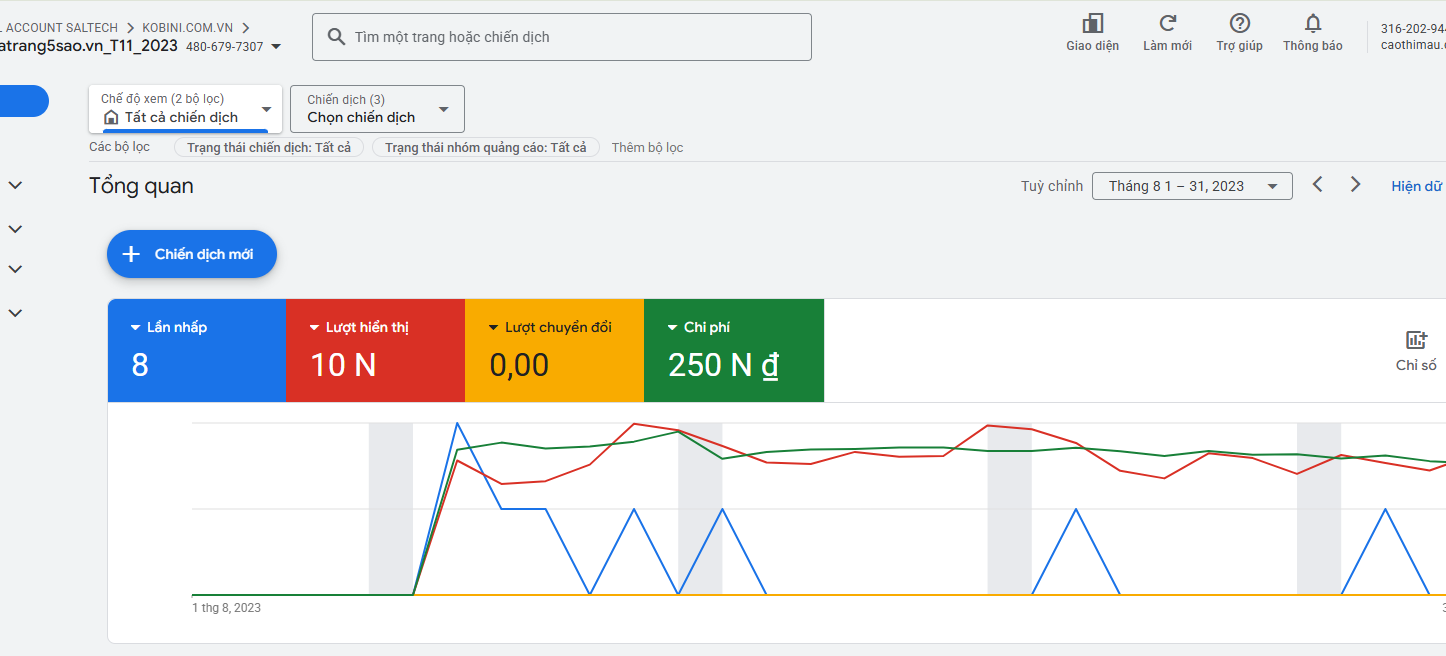Go to previous date range arrow
1446x656 pixels.
click(1318, 185)
